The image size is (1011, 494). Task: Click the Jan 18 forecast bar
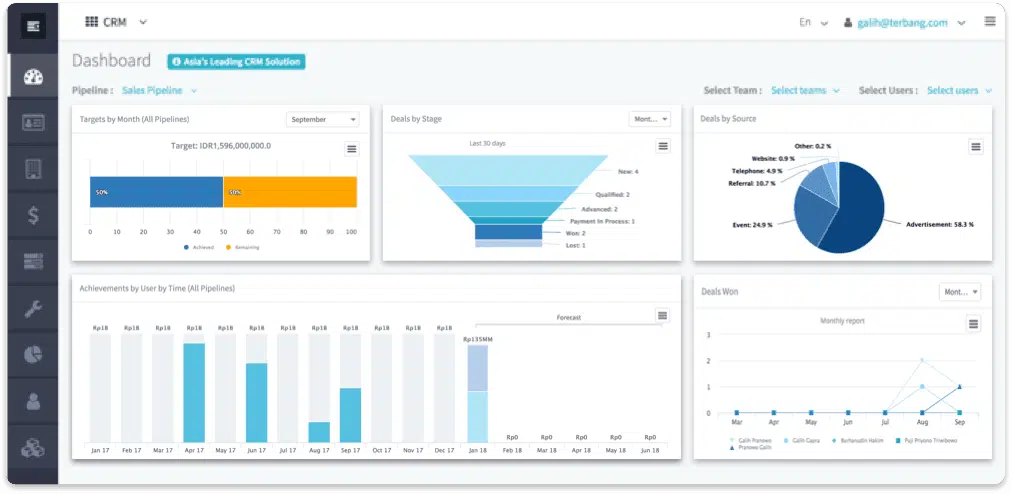pos(478,393)
